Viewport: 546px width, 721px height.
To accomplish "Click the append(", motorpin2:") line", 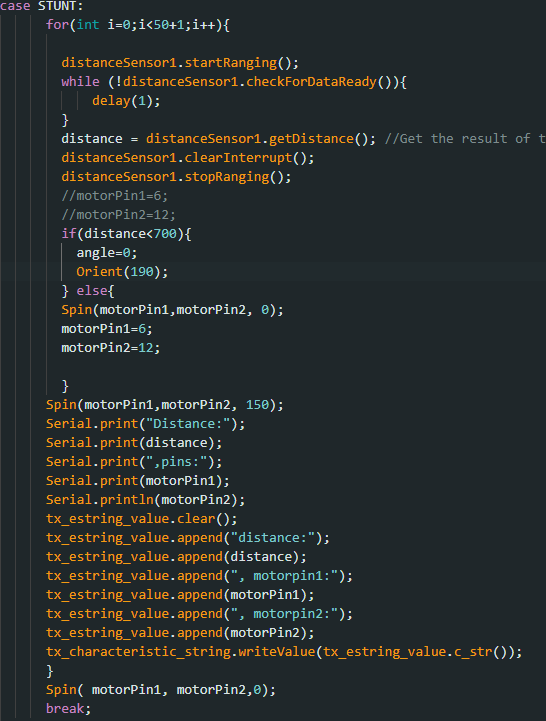I will [199, 614].
